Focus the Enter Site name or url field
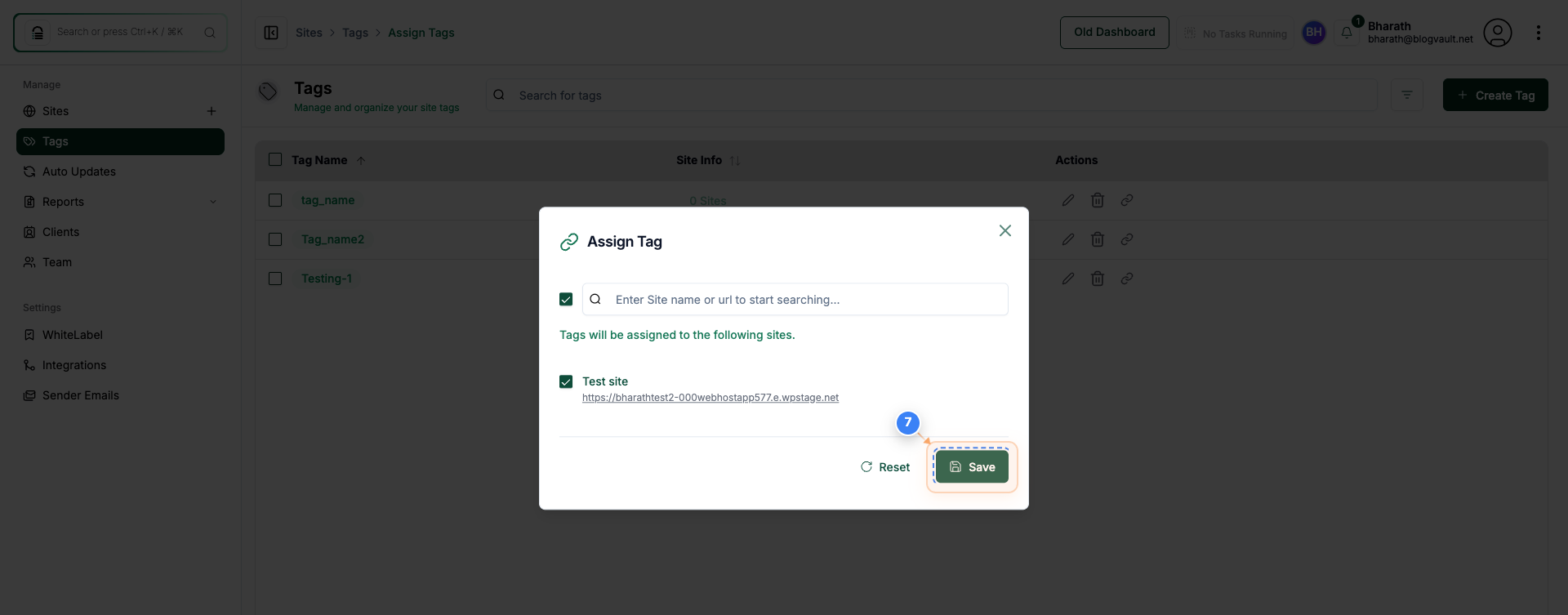This screenshot has height=615, width=1568. click(795, 299)
